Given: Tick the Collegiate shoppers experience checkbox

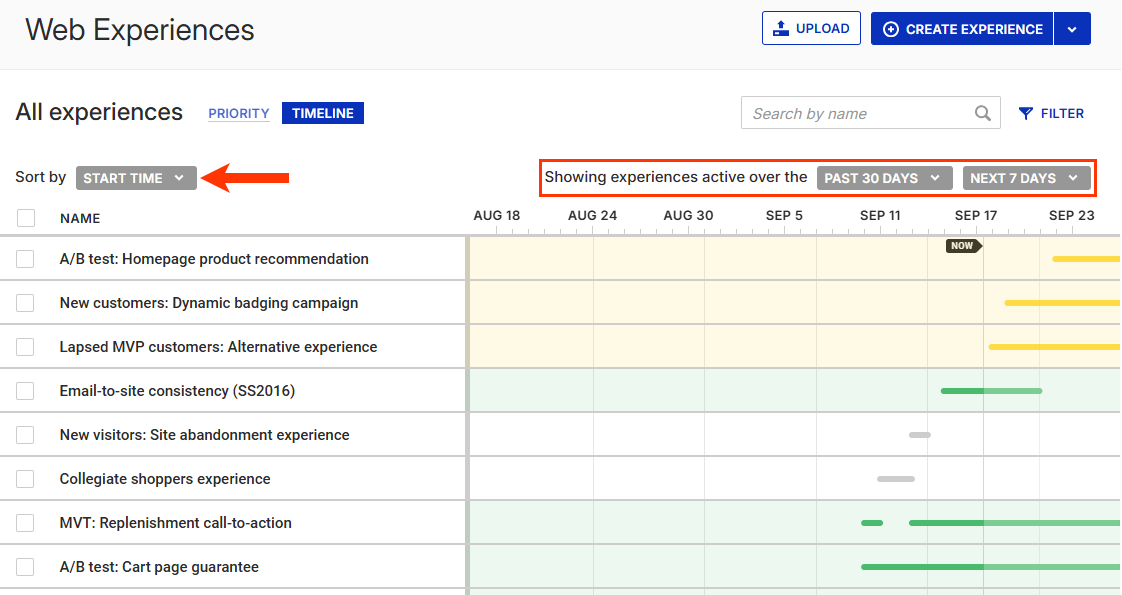Looking at the screenshot, I should tap(25, 479).
